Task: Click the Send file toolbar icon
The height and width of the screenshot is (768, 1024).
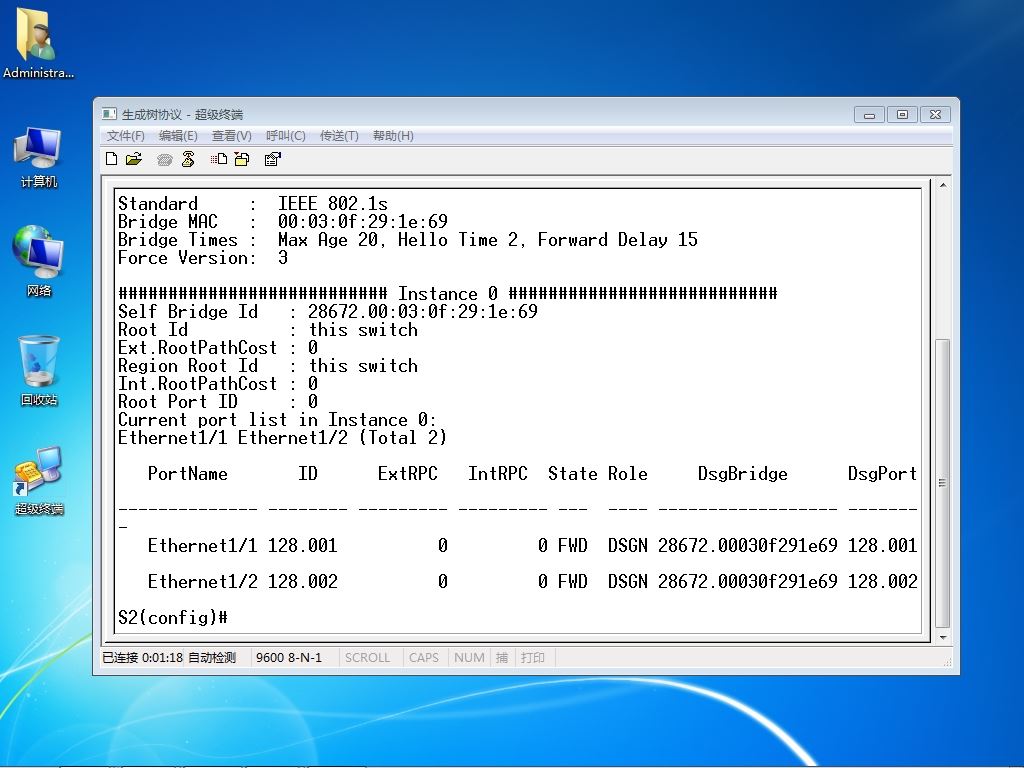Action: [x=219, y=159]
